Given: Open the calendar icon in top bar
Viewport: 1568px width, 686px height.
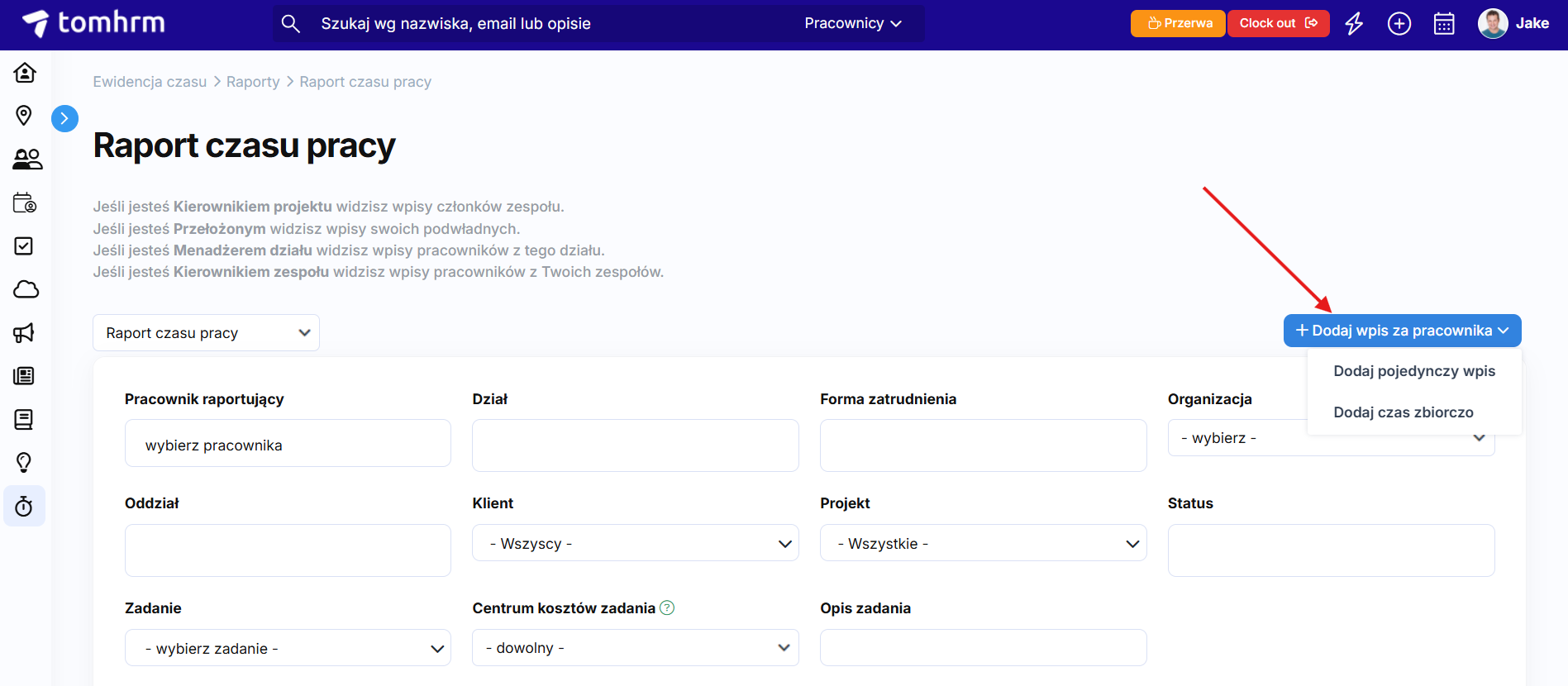Looking at the screenshot, I should pos(1444,24).
